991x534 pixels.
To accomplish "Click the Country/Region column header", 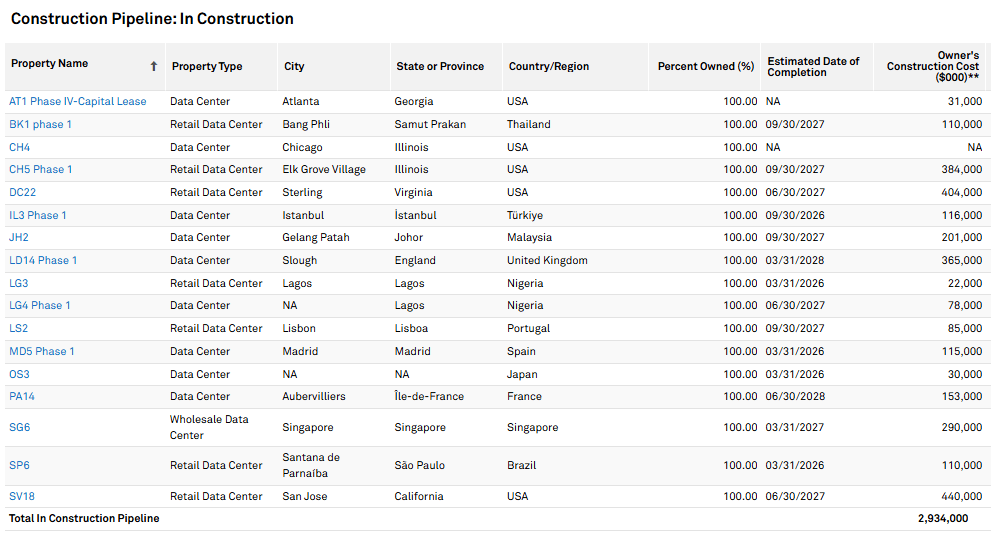I will pyautogui.click(x=549, y=67).
